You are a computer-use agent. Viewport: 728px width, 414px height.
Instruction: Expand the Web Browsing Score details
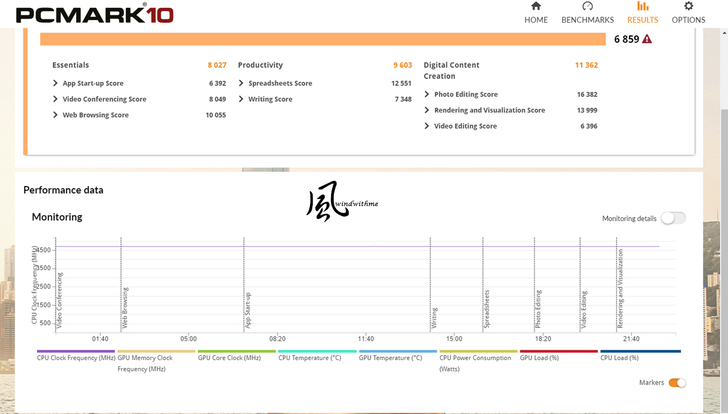tap(56, 115)
